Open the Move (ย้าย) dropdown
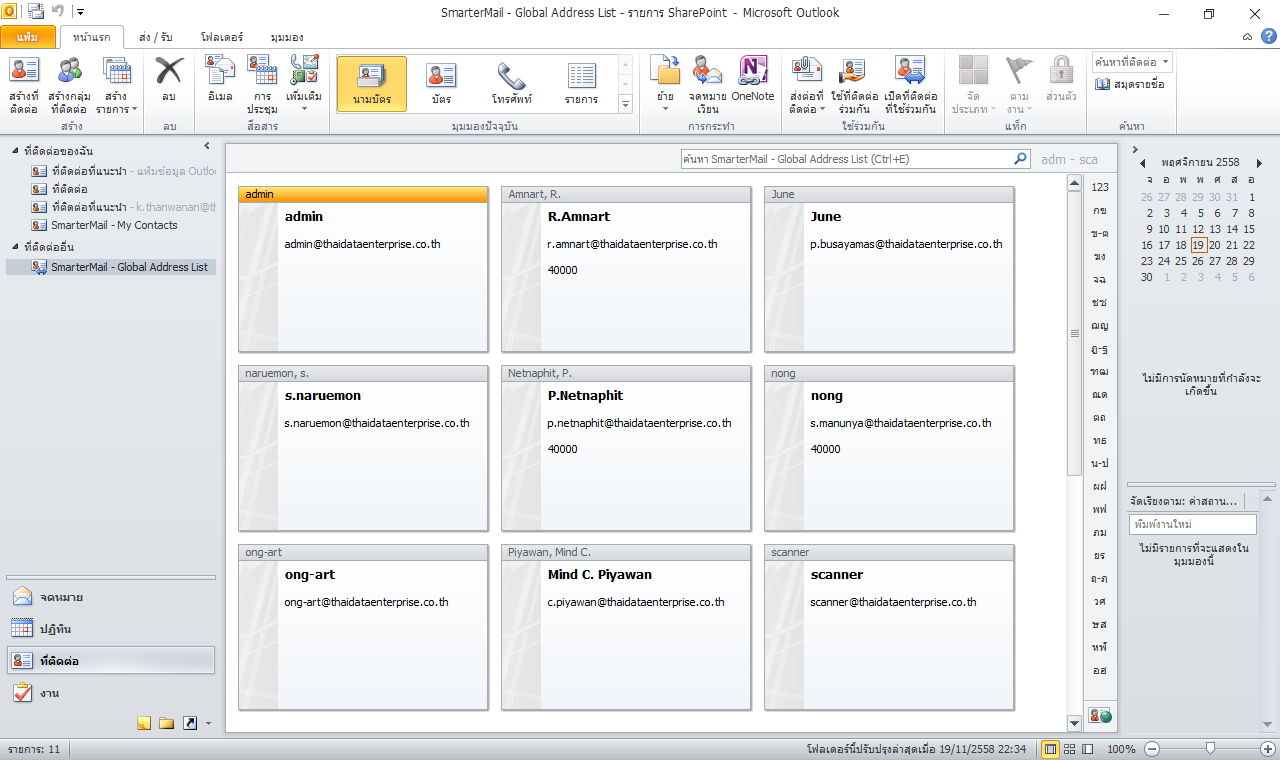The width and height of the screenshot is (1280, 760). [x=665, y=84]
